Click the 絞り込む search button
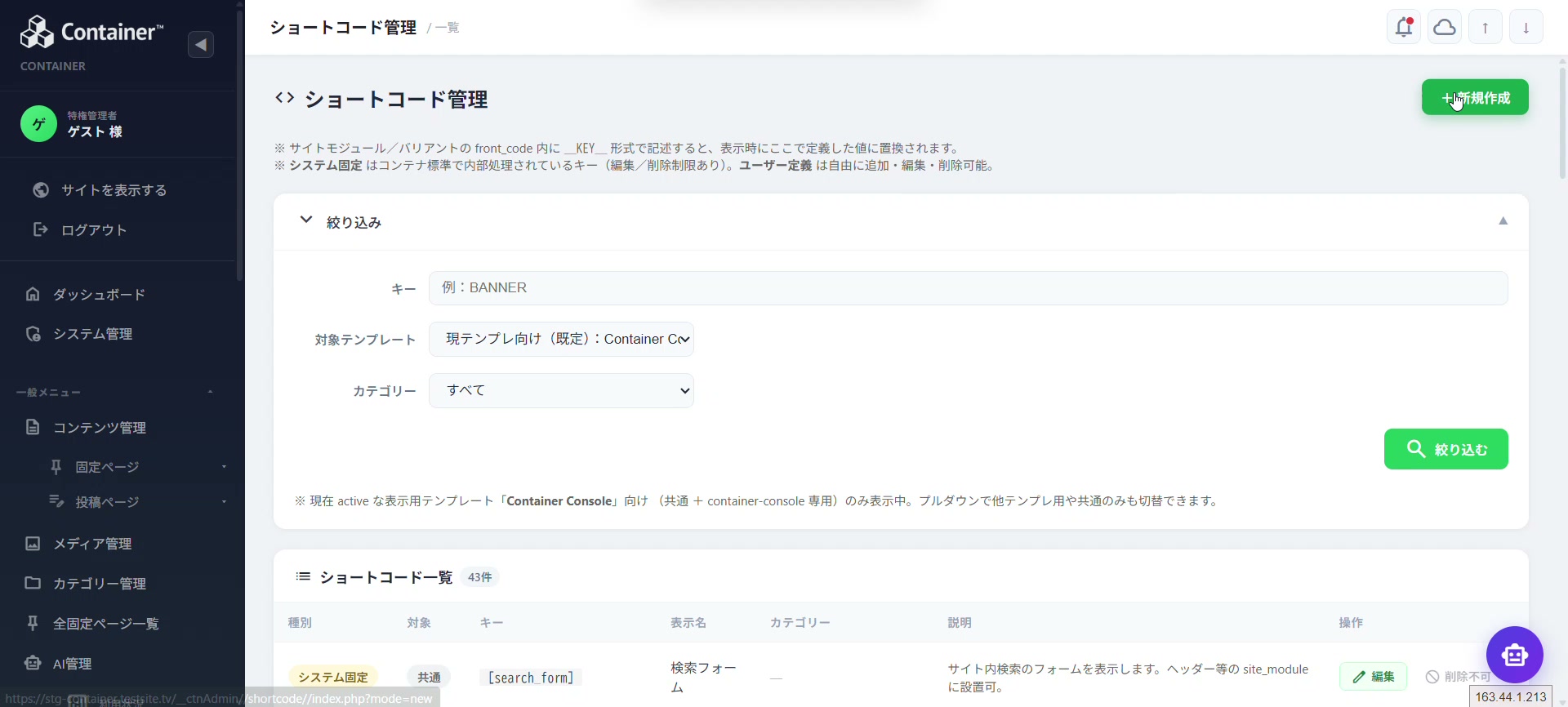This screenshot has height=707, width=1568. click(1445, 449)
